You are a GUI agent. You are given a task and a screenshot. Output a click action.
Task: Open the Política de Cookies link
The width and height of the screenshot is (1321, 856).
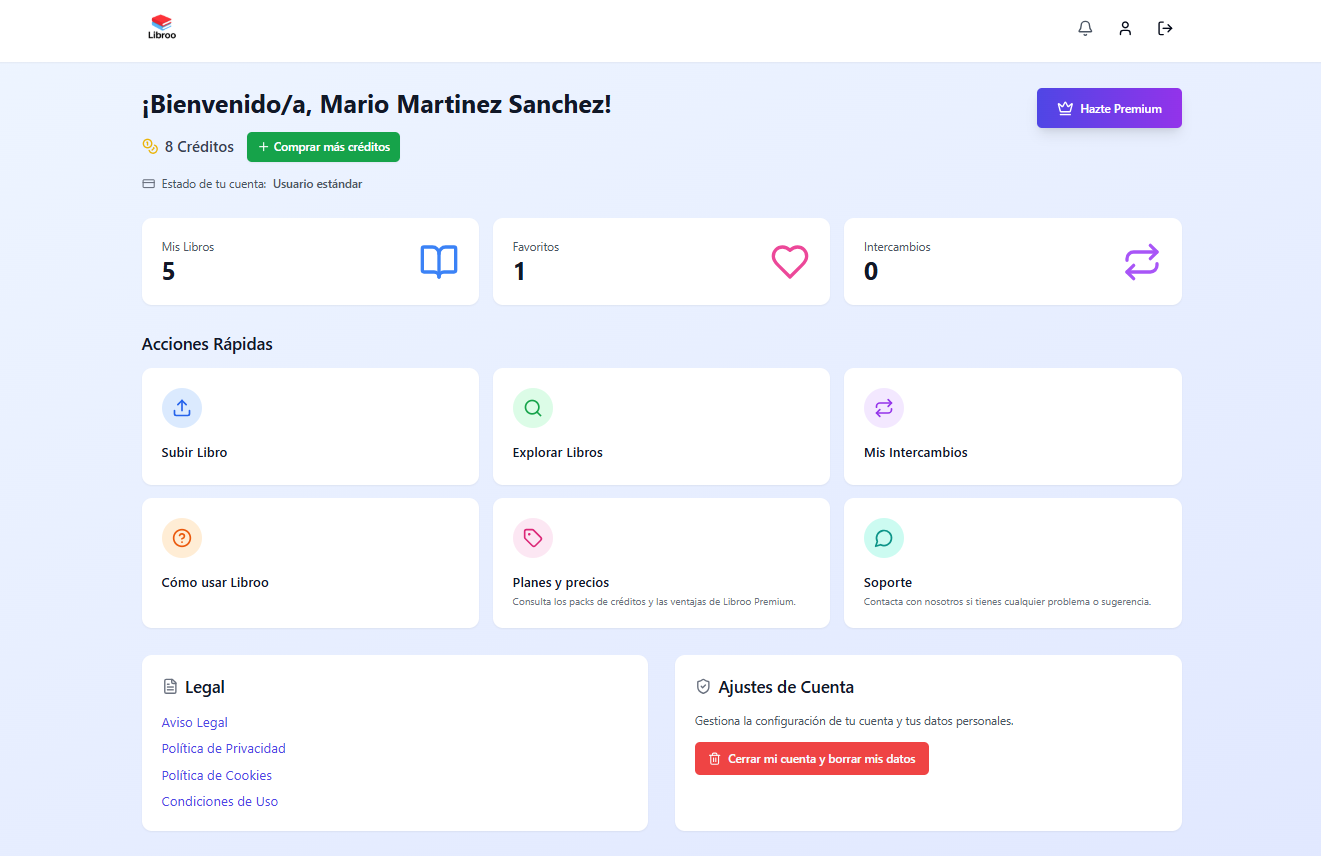click(x=217, y=776)
